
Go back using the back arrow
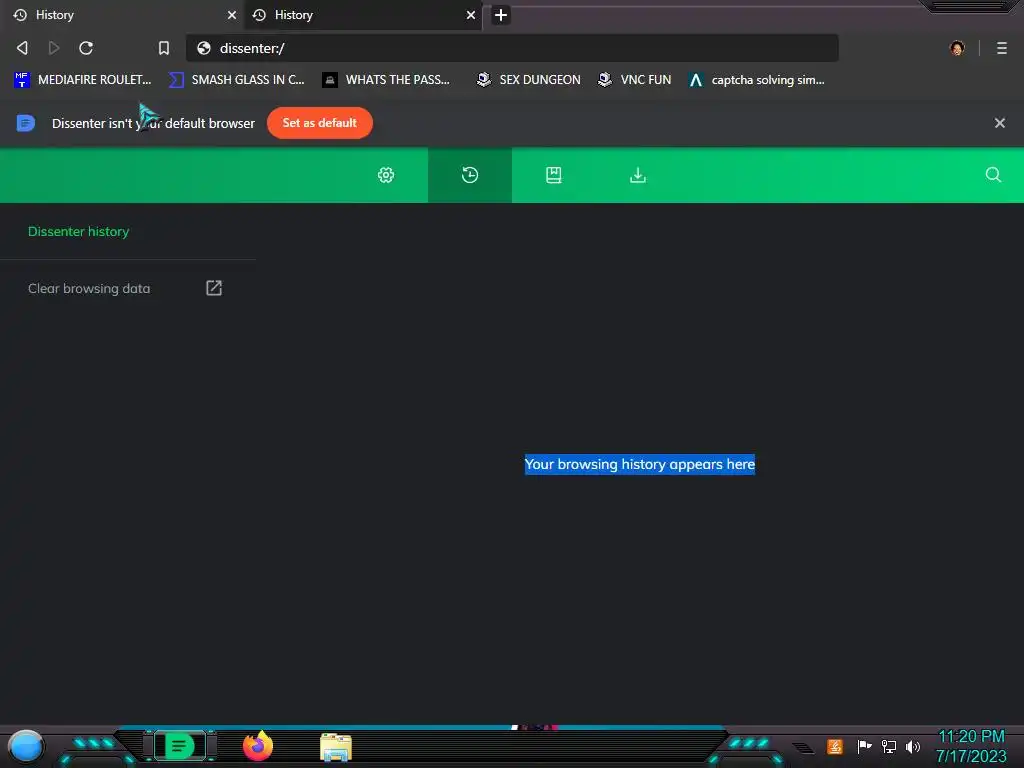pyautogui.click(x=22, y=48)
